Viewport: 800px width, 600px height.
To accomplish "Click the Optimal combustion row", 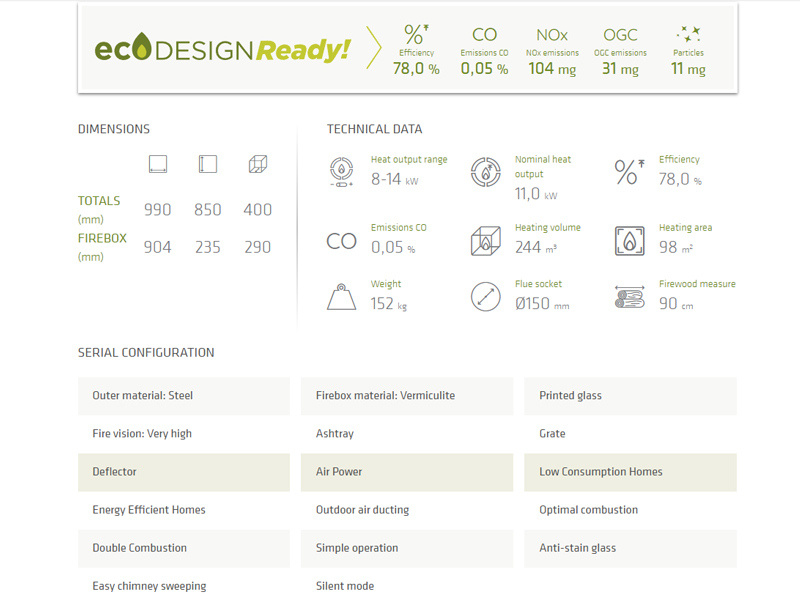I will click(x=630, y=510).
